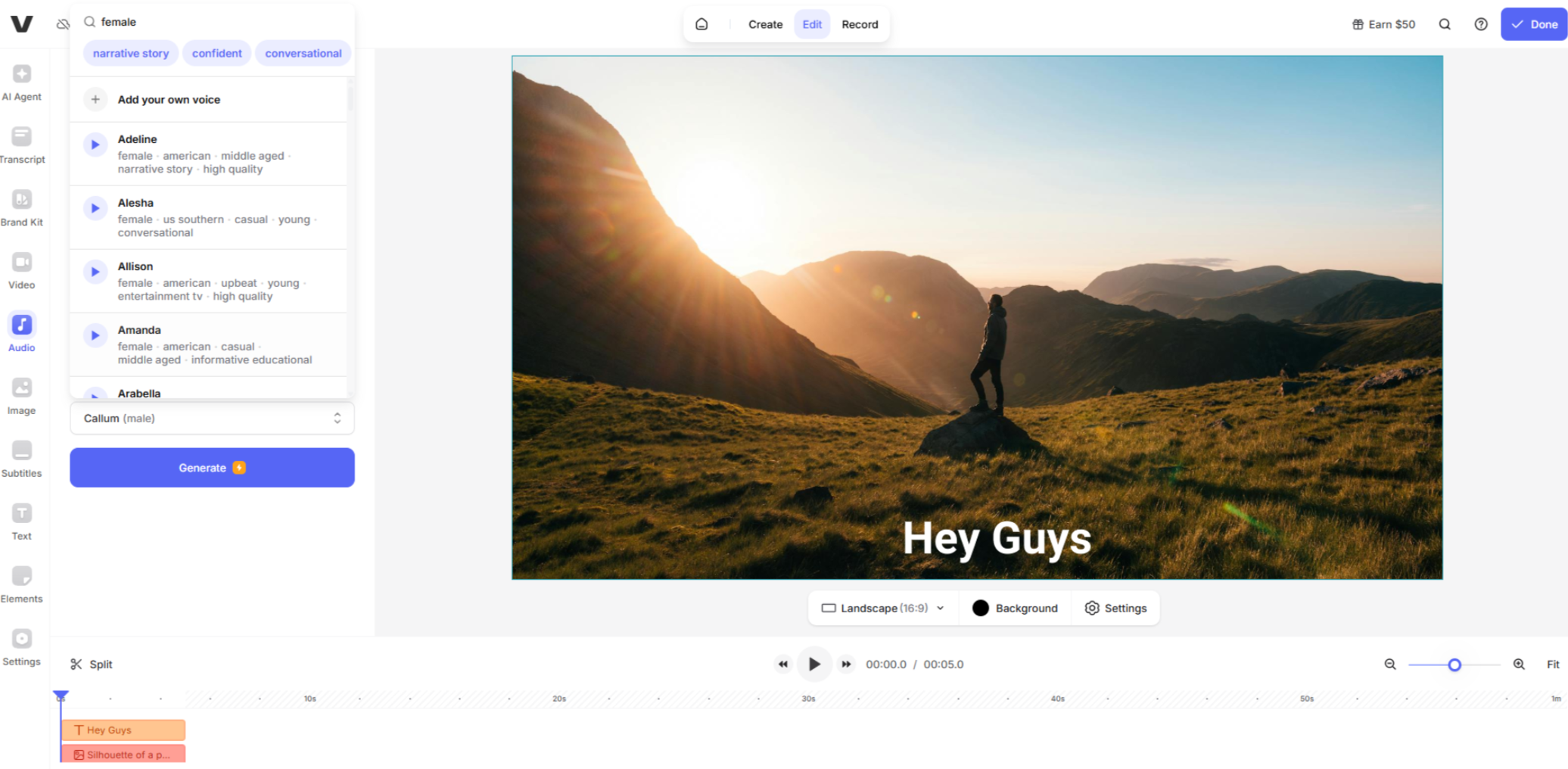
Task: Select the Hey Guys text clip in timeline
Action: click(x=123, y=730)
